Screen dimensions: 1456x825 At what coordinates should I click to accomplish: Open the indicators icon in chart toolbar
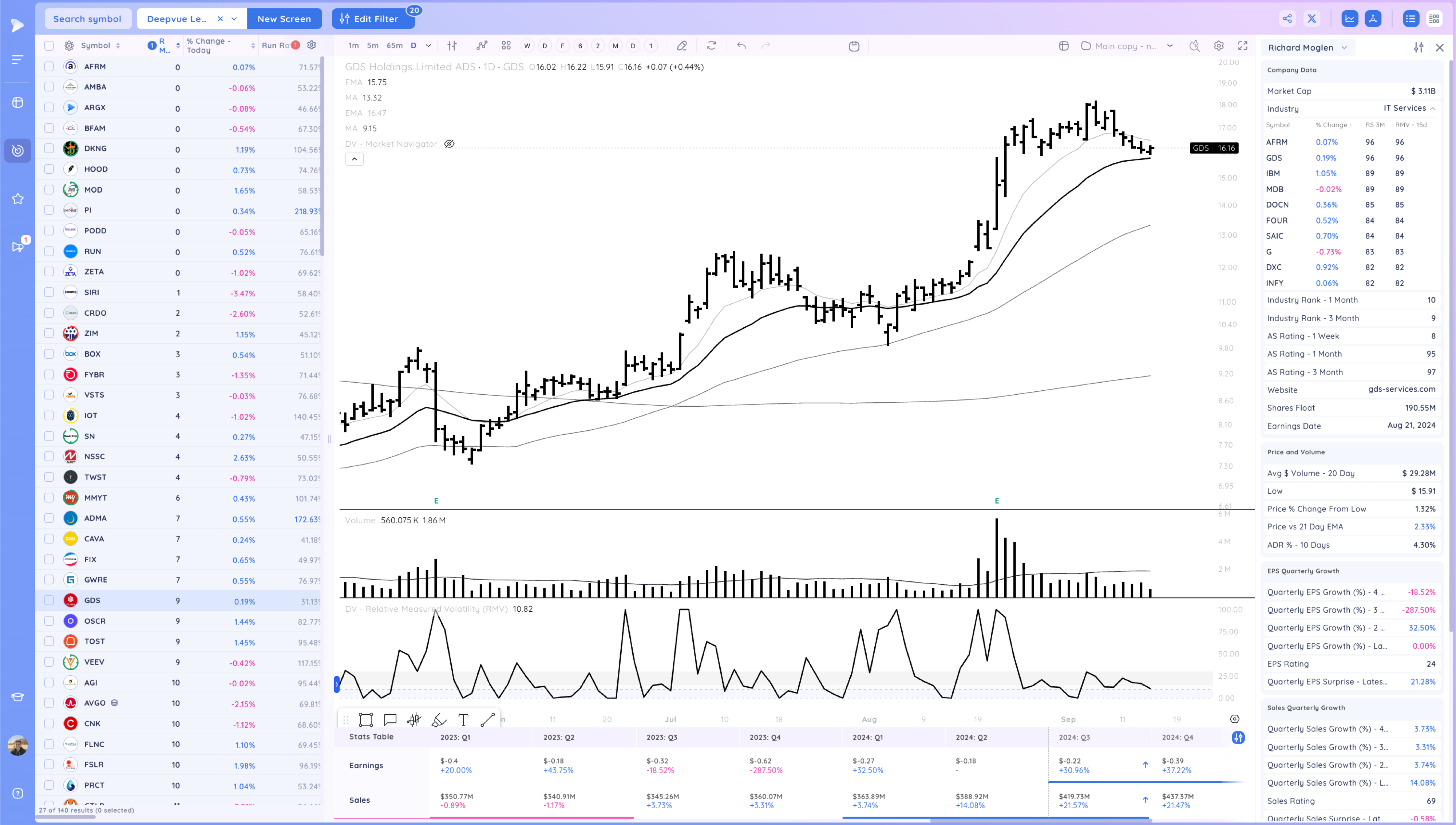[482, 46]
